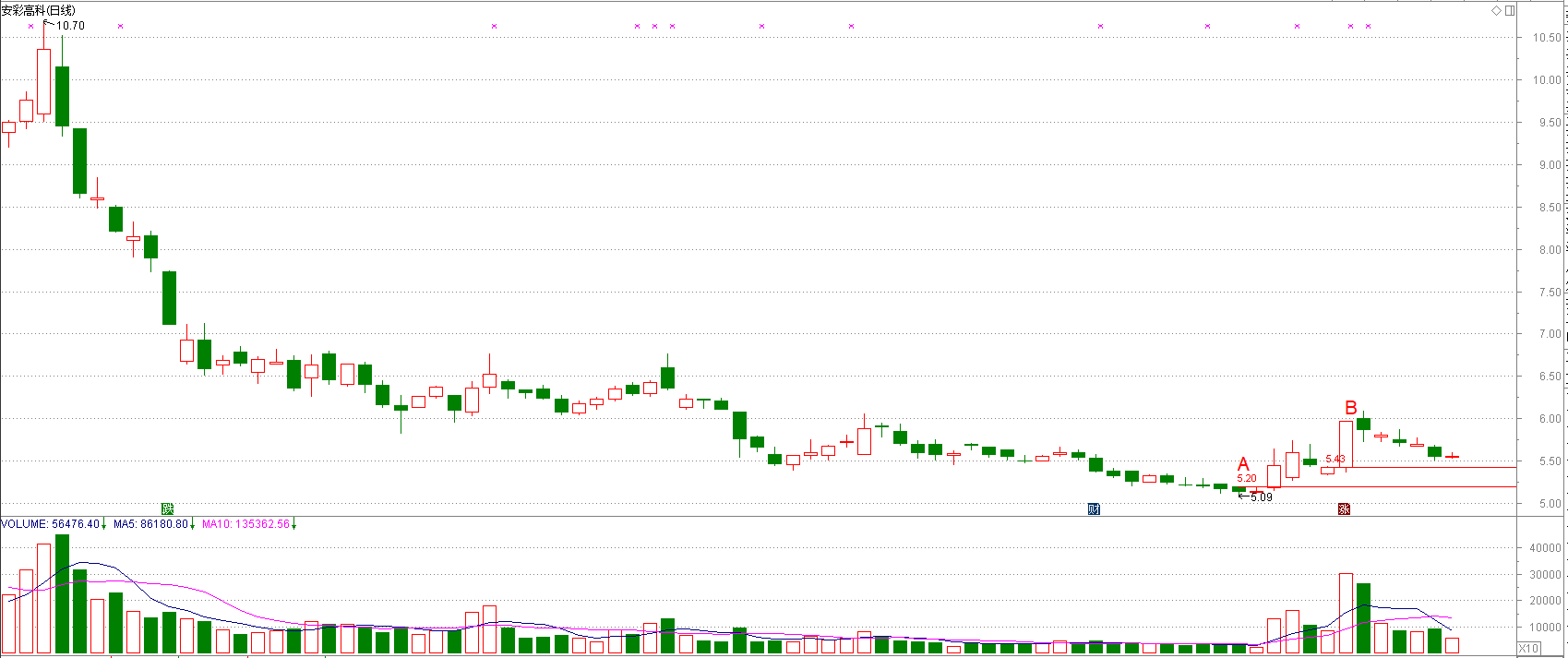The image size is (1568, 658).
Task: Click the down arrow after MA10 value
Action: [294, 524]
